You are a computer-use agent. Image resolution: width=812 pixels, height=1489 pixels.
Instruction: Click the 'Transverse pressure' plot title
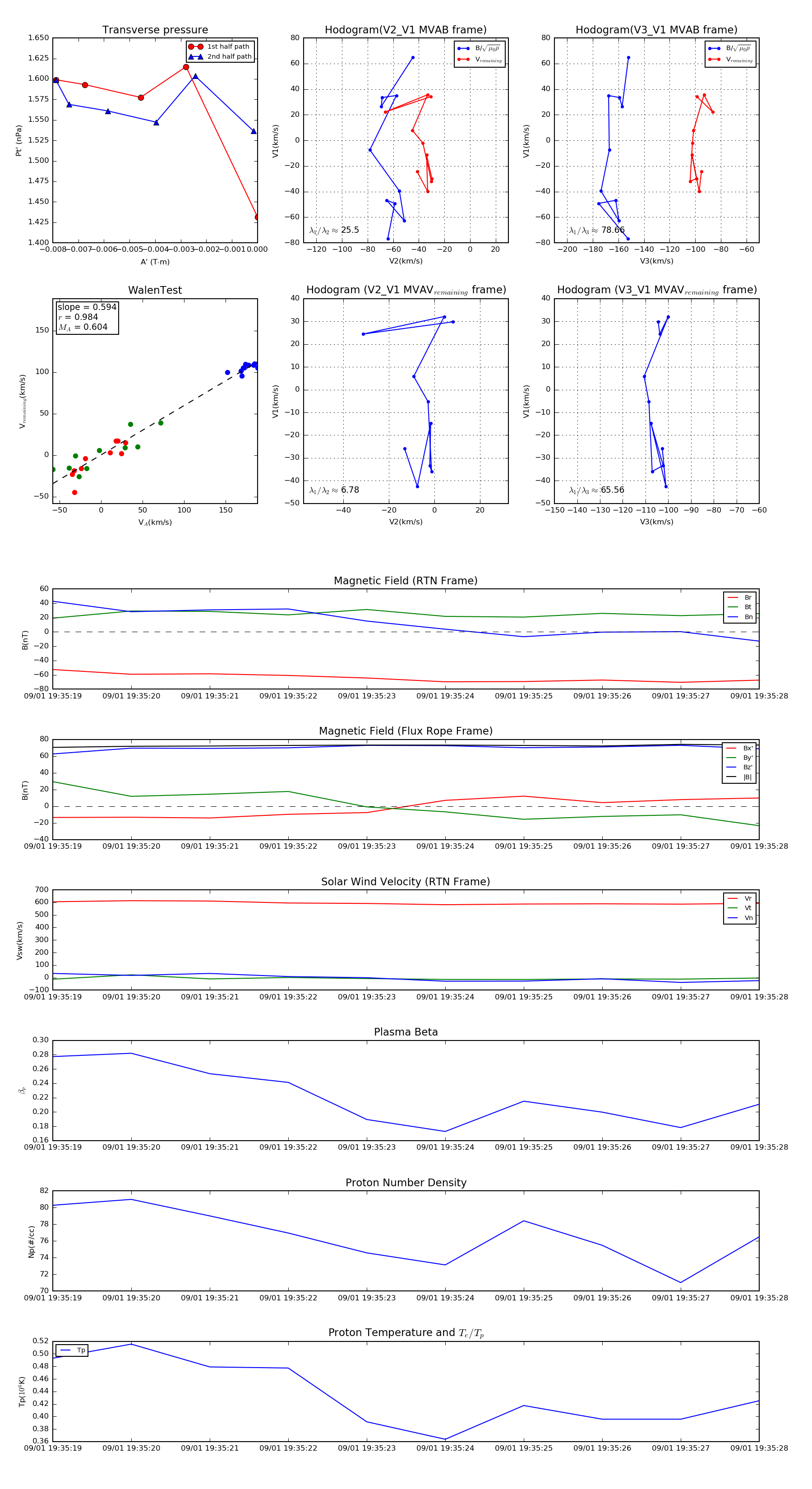pos(155,30)
